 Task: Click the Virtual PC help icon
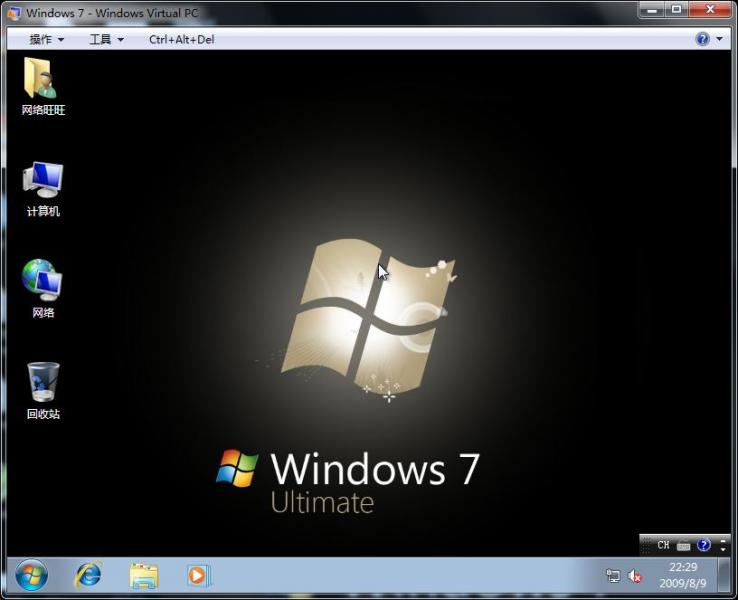point(702,39)
